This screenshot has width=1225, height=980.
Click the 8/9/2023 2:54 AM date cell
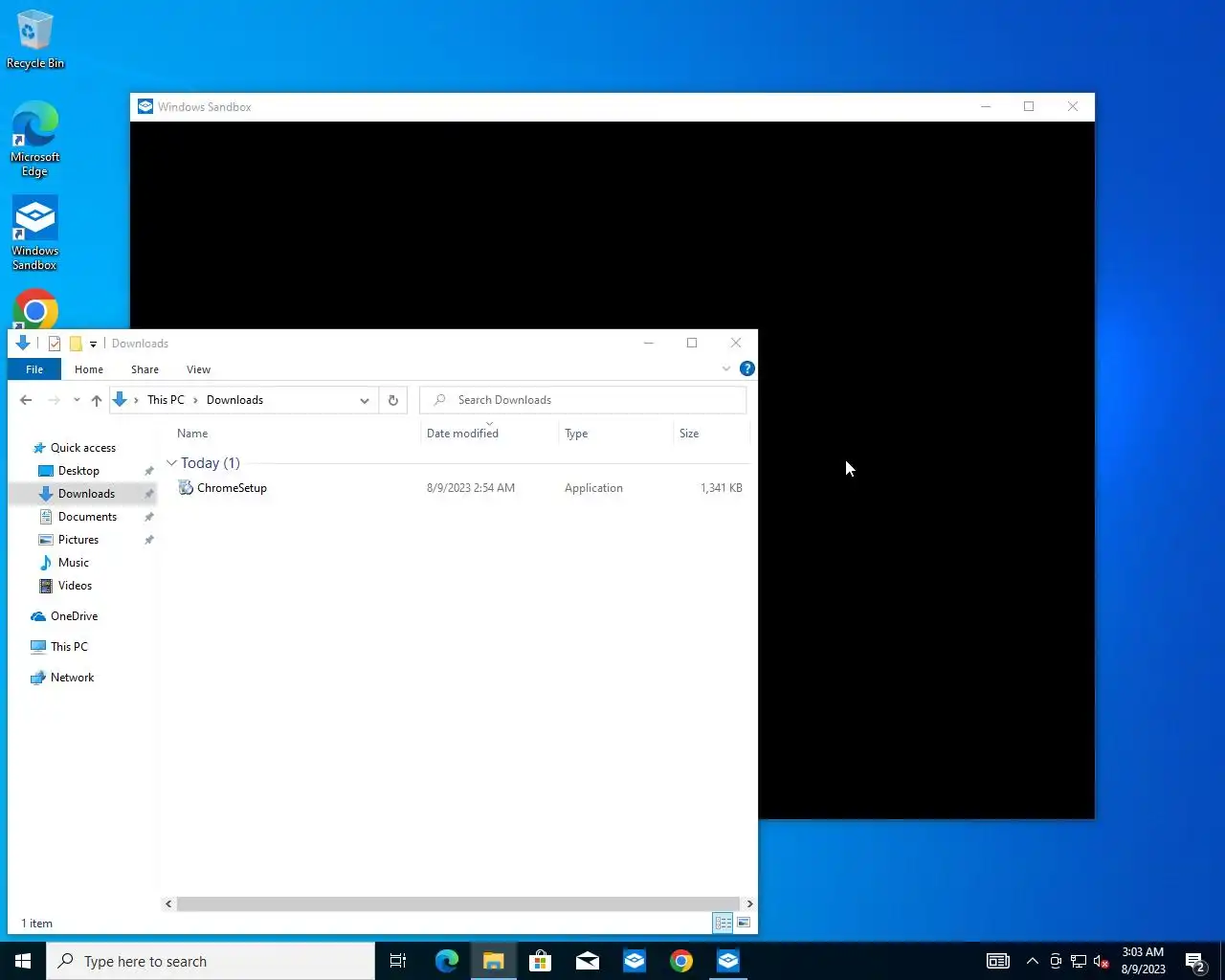point(471,488)
